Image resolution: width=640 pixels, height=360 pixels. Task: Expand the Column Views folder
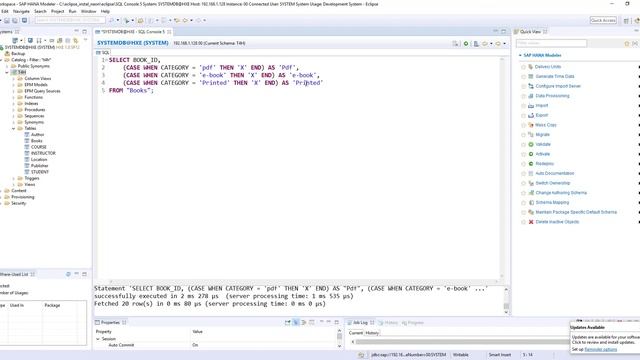click(x=13, y=78)
